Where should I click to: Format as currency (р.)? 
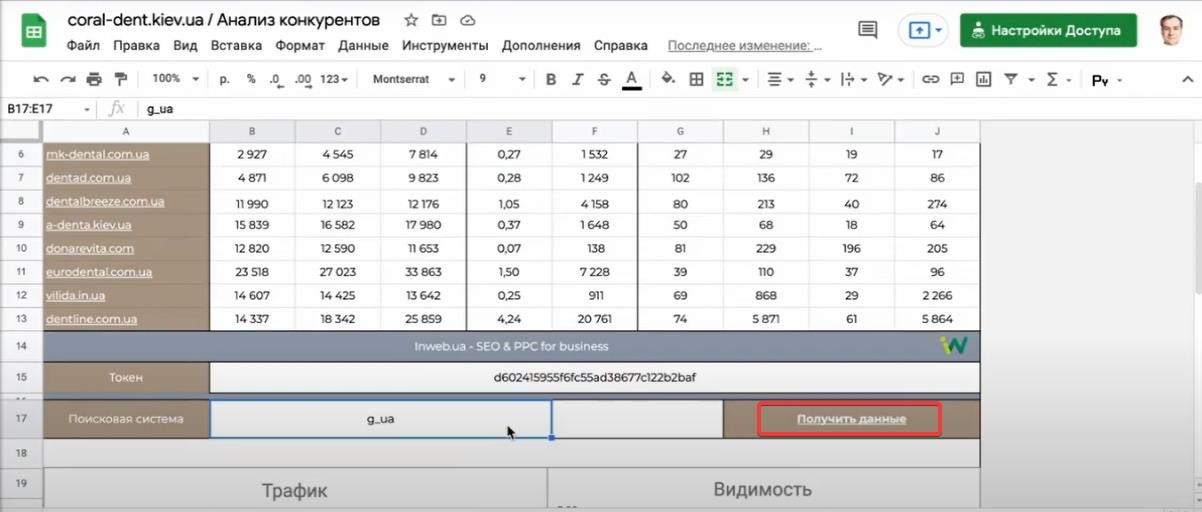pos(224,79)
